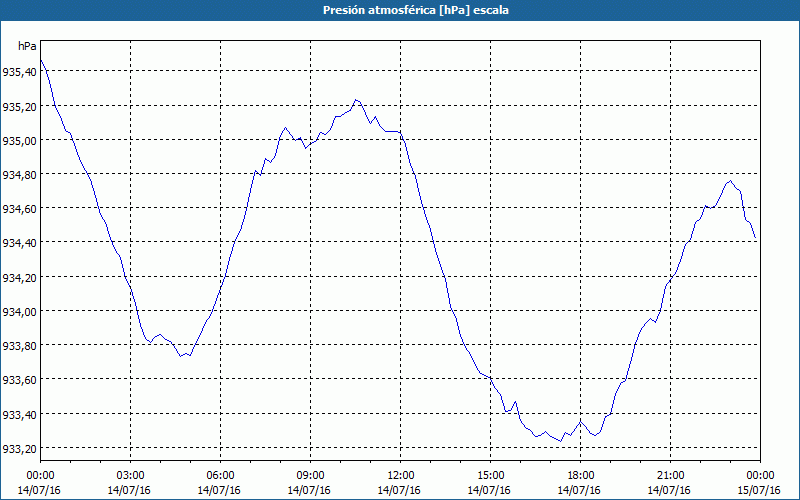Click the 935,20 y-axis value

19,106
